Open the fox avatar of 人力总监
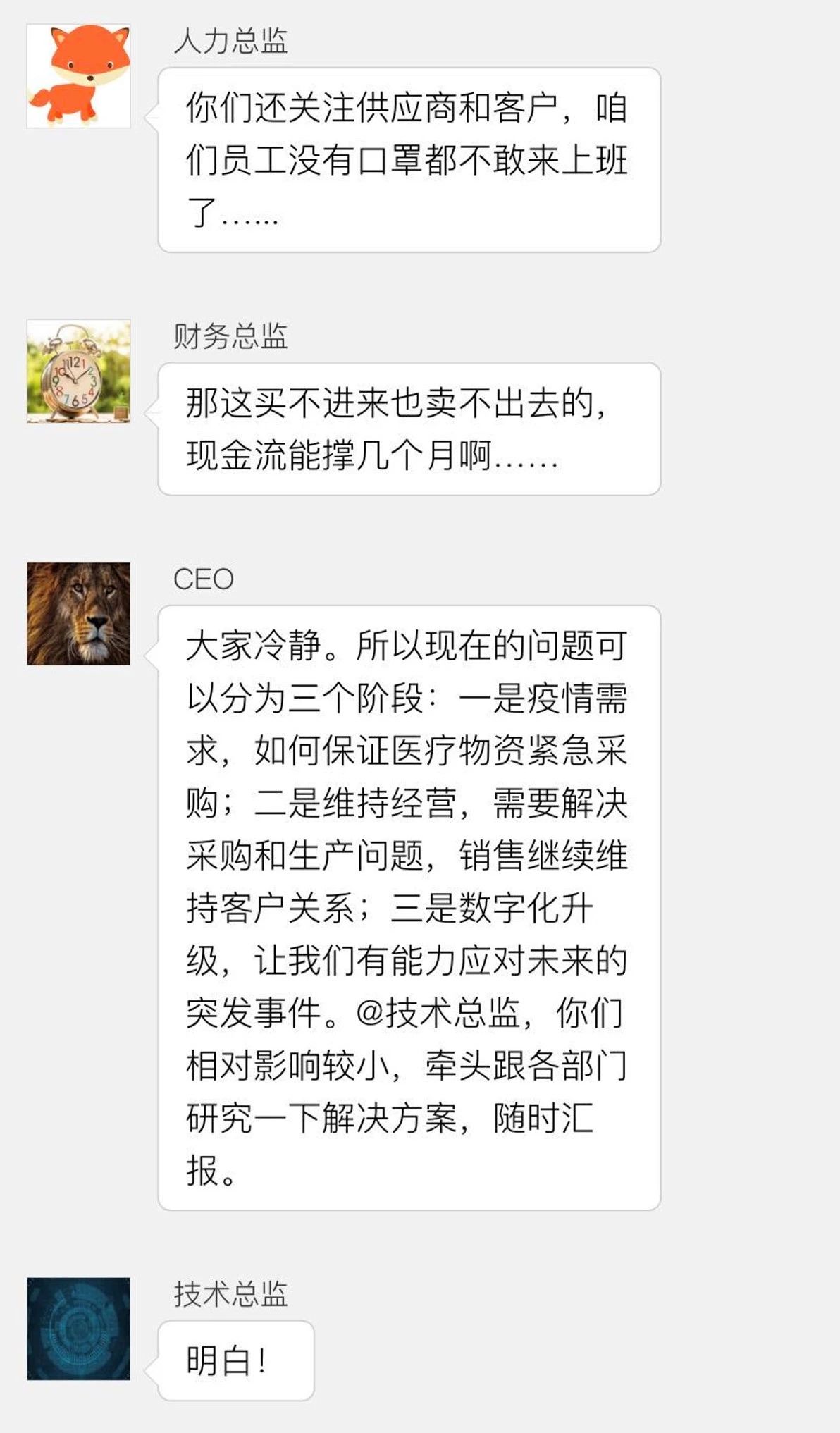 (x=78, y=76)
